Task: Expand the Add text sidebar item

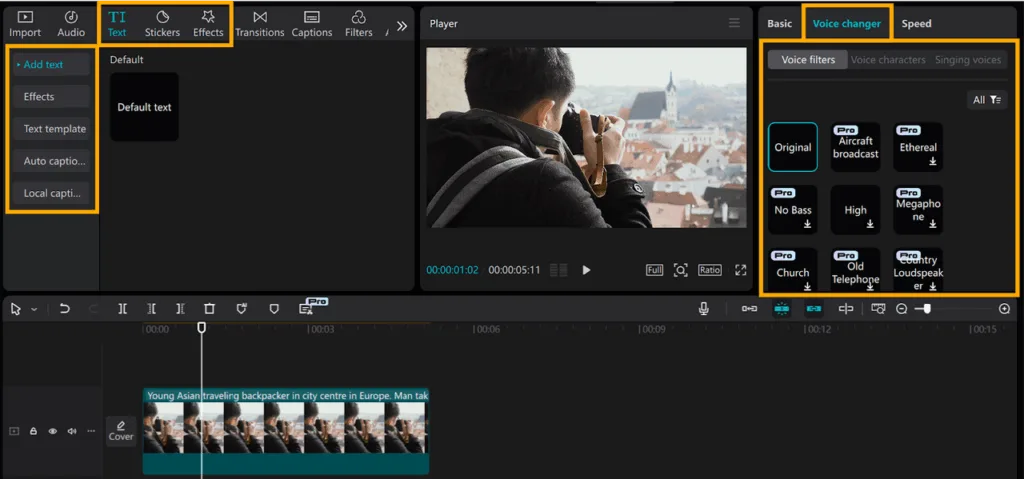Action: point(51,64)
